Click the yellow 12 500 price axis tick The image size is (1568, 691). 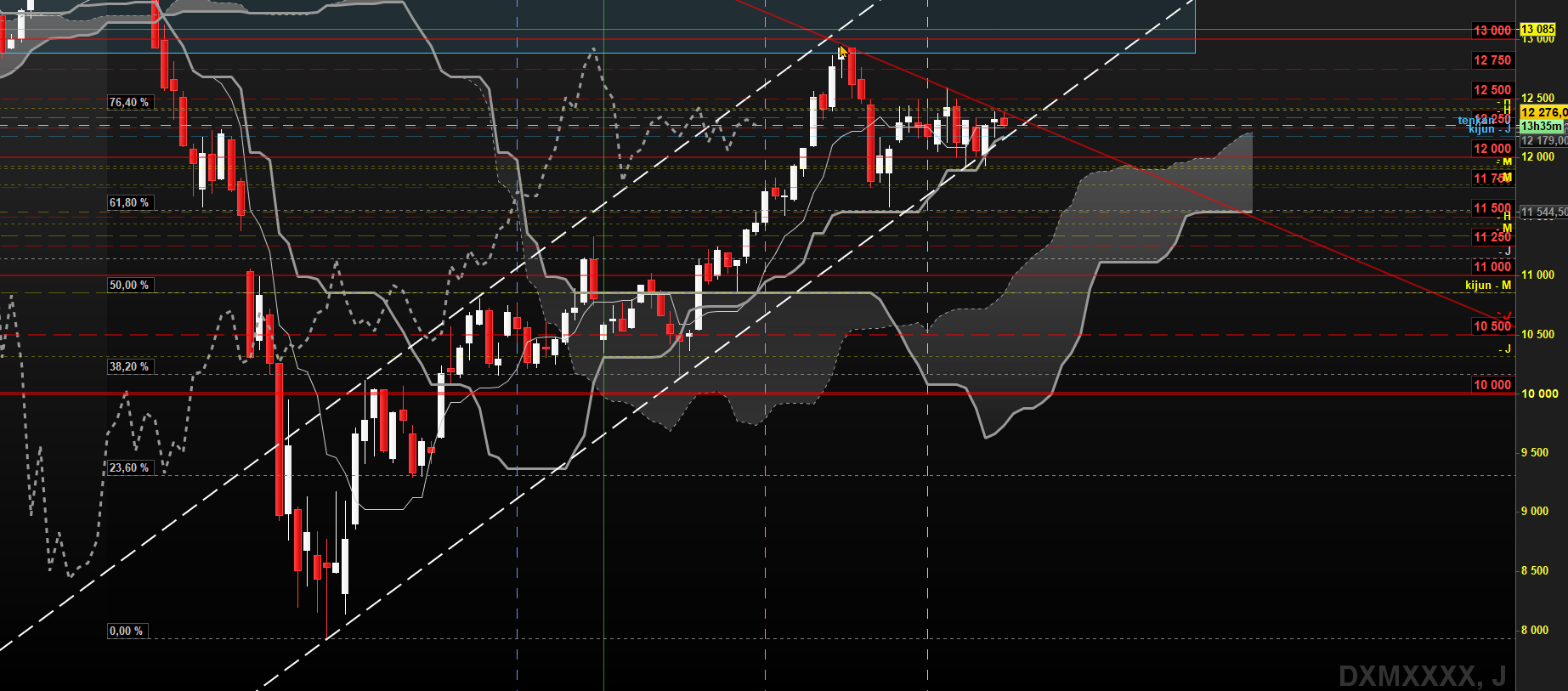point(1538,99)
